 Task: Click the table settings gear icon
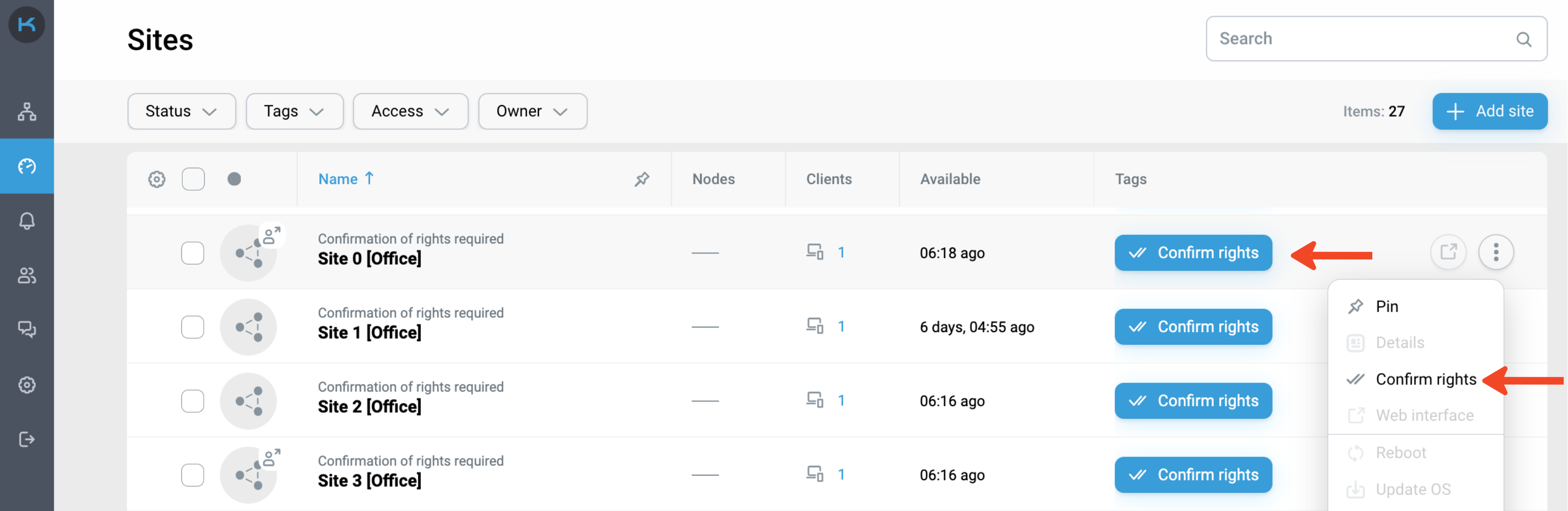(156, 179)
